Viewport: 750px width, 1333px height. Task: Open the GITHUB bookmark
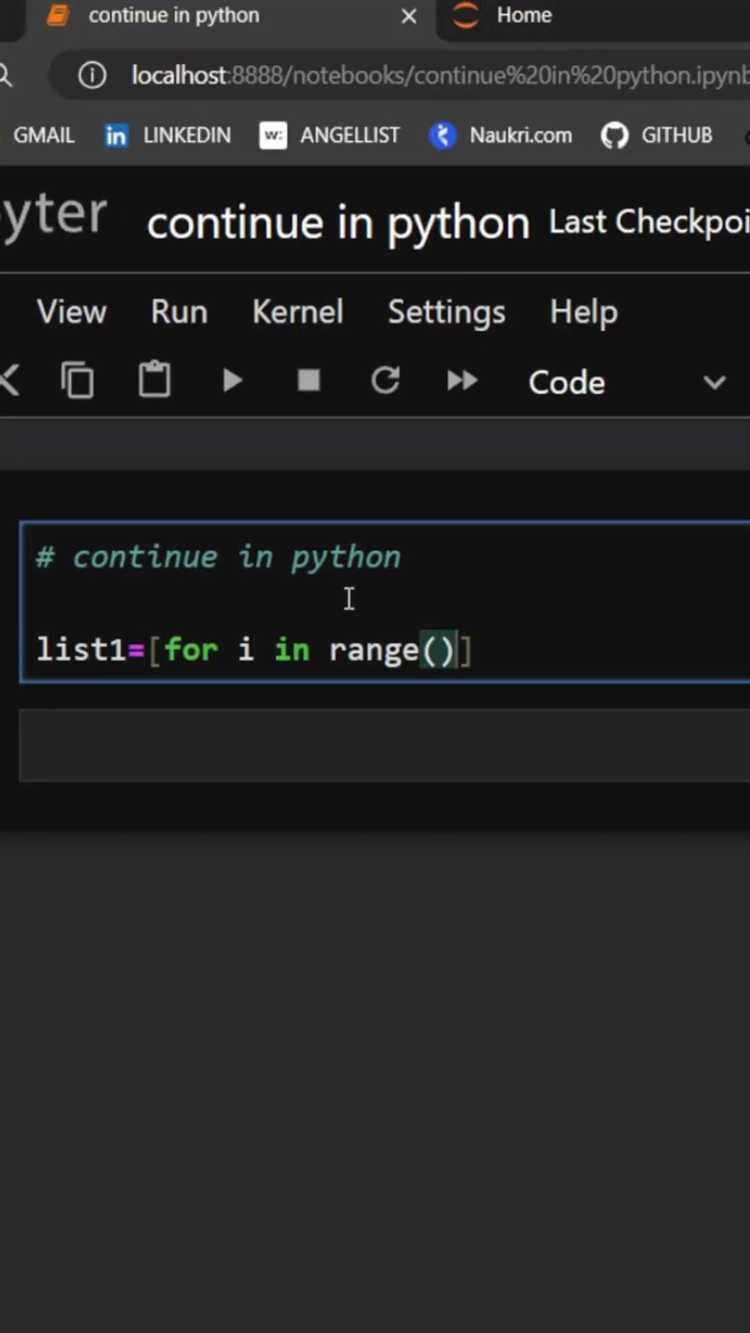(x=656, y=135)
